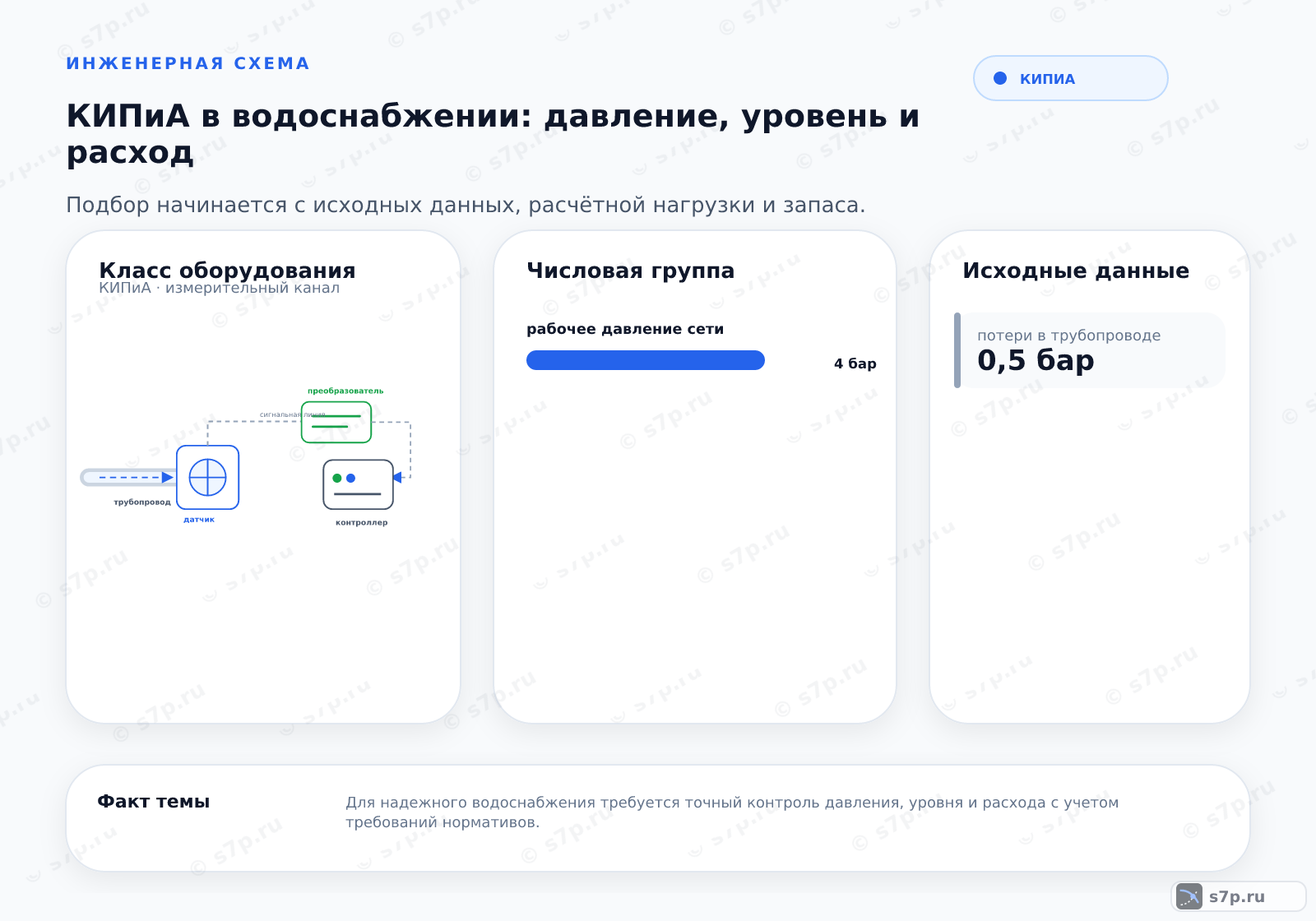Click the 'КИПиА · измерительный канал' subtitle
Screen dimensions: 1316x921
point(219,288)
